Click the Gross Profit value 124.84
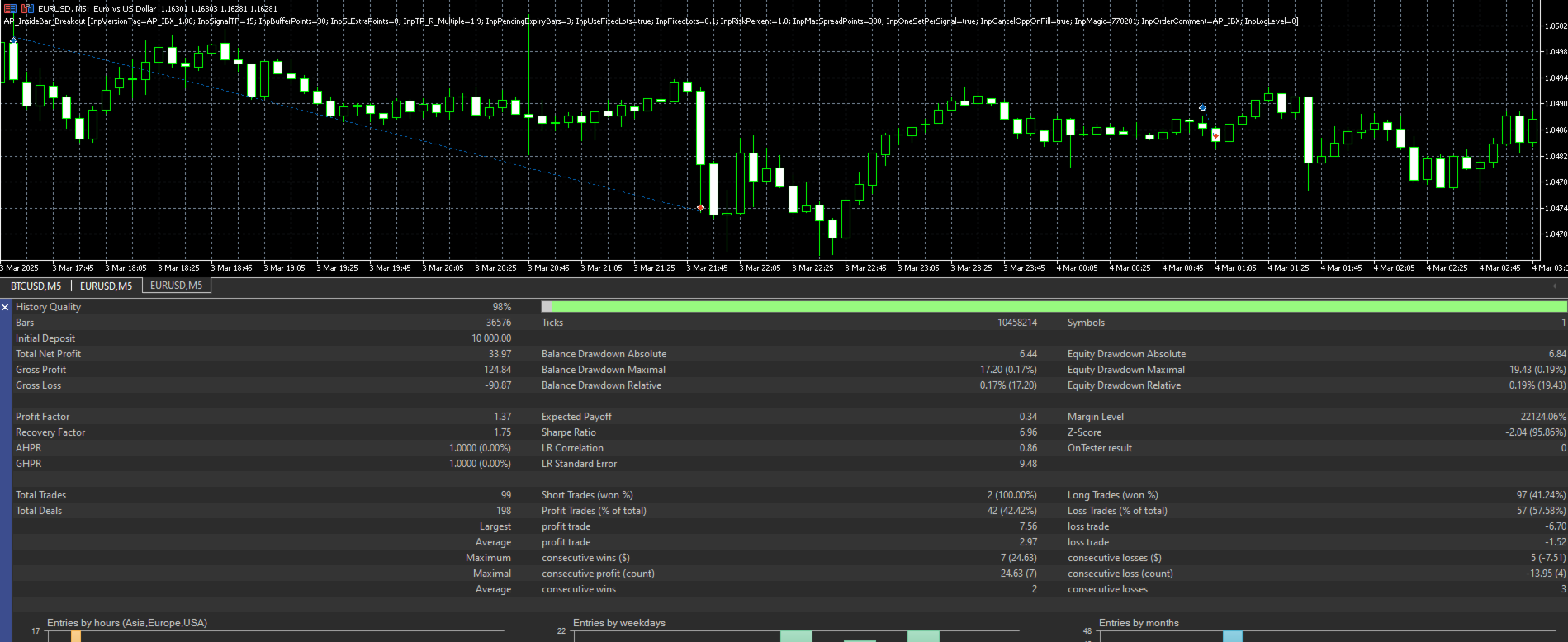This screenshot has height=642, width=1568. (x=498, y=370)
